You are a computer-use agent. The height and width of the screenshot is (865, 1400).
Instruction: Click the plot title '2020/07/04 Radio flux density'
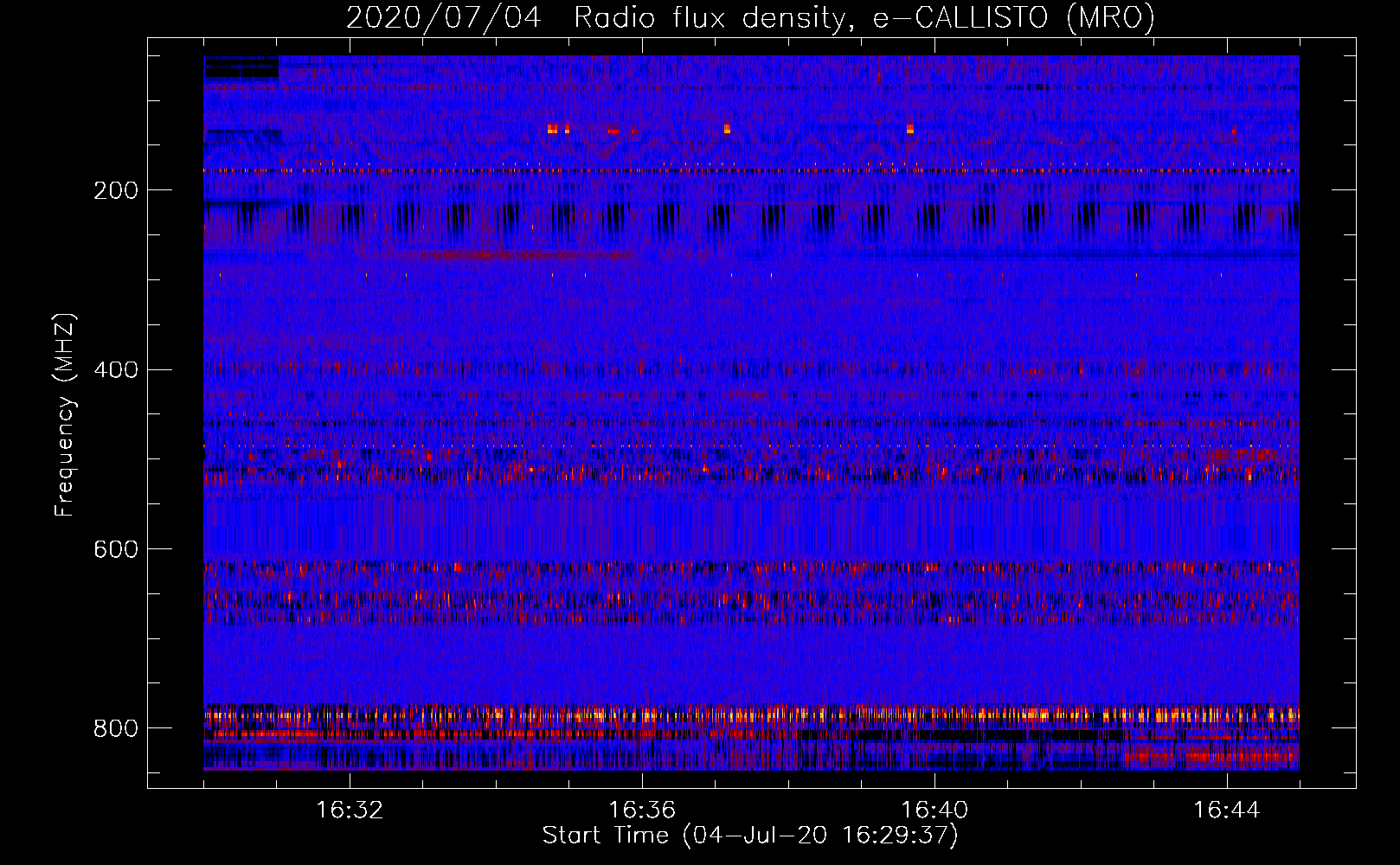click(750, 17)
